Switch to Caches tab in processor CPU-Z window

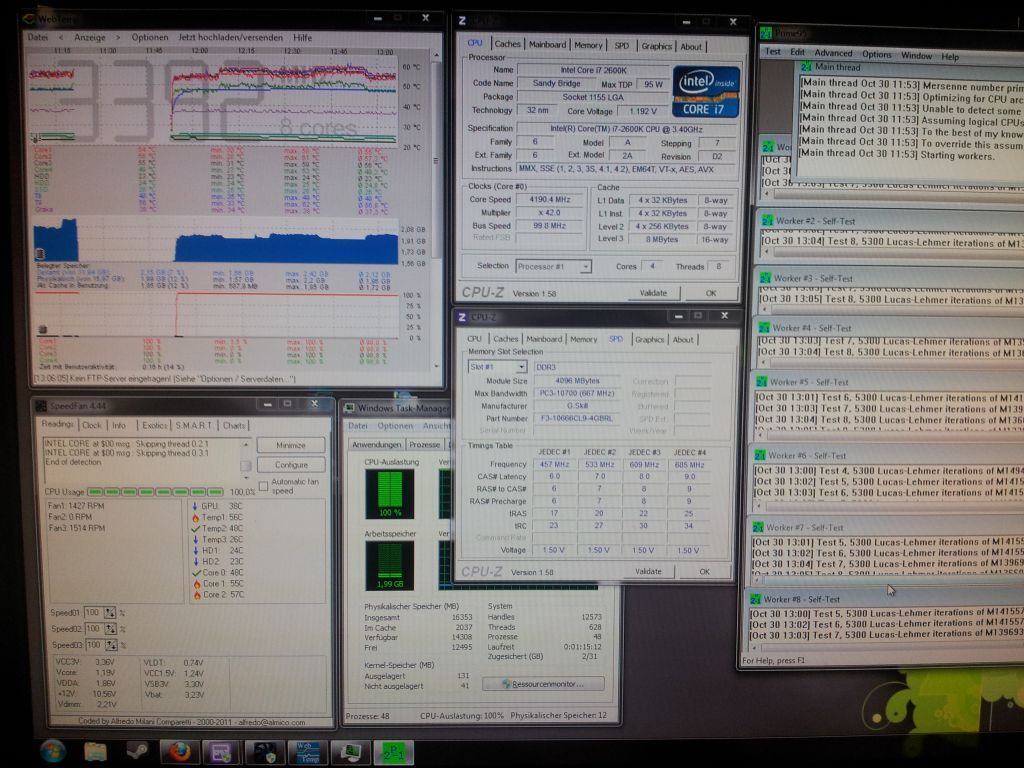pyautogui.click(x=507, y=44)
